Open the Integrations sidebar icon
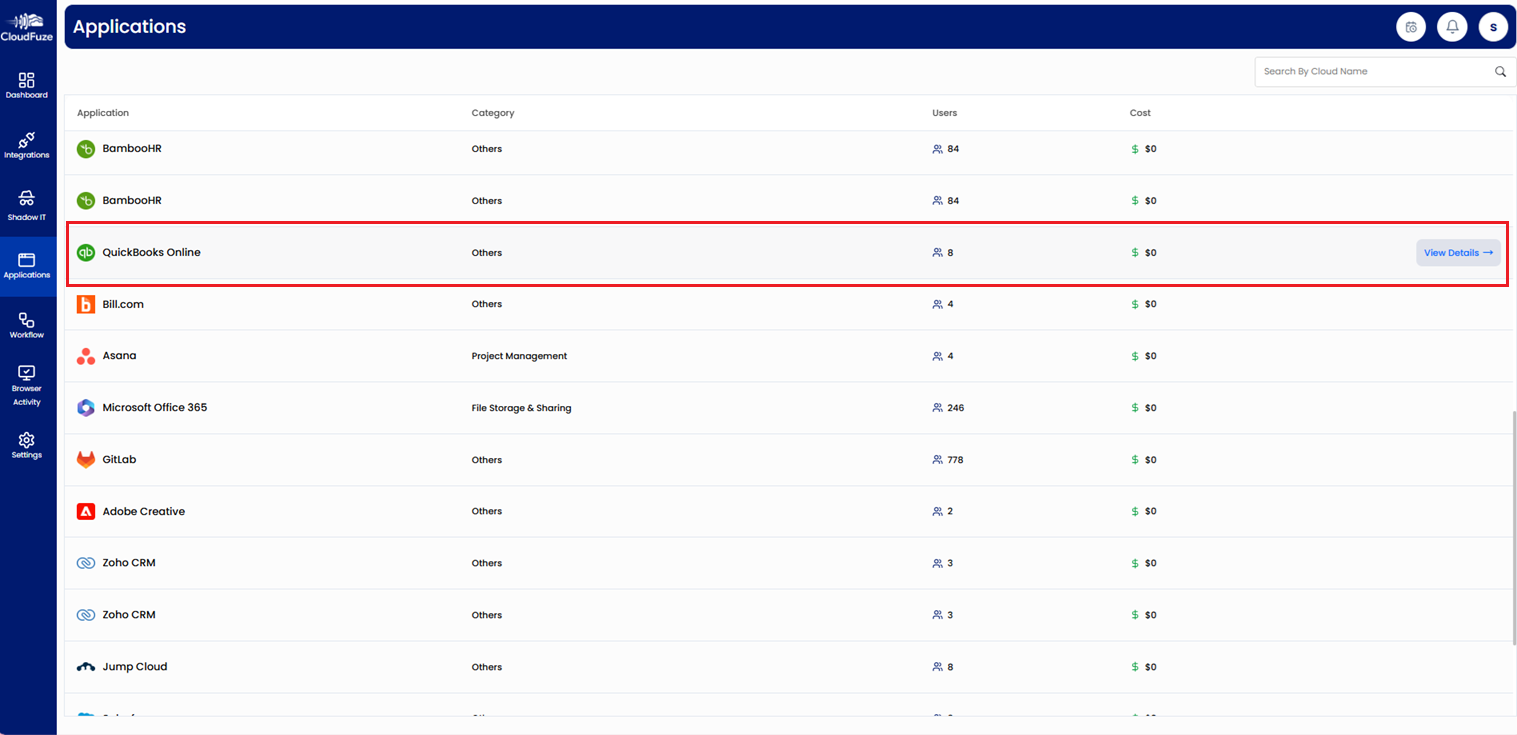 [27, 145]
